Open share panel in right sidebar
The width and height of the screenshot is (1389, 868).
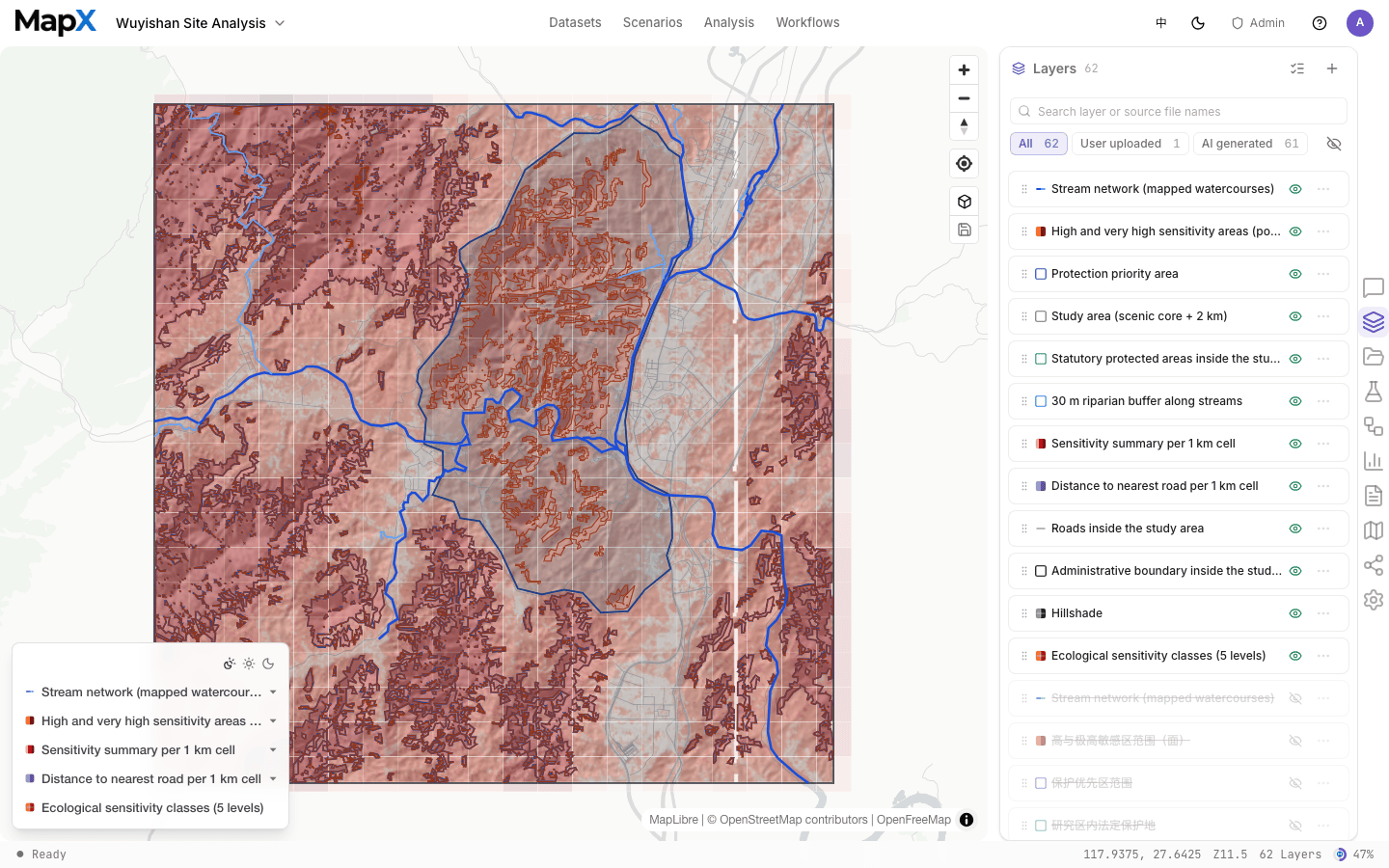(x=1374, y=565)
